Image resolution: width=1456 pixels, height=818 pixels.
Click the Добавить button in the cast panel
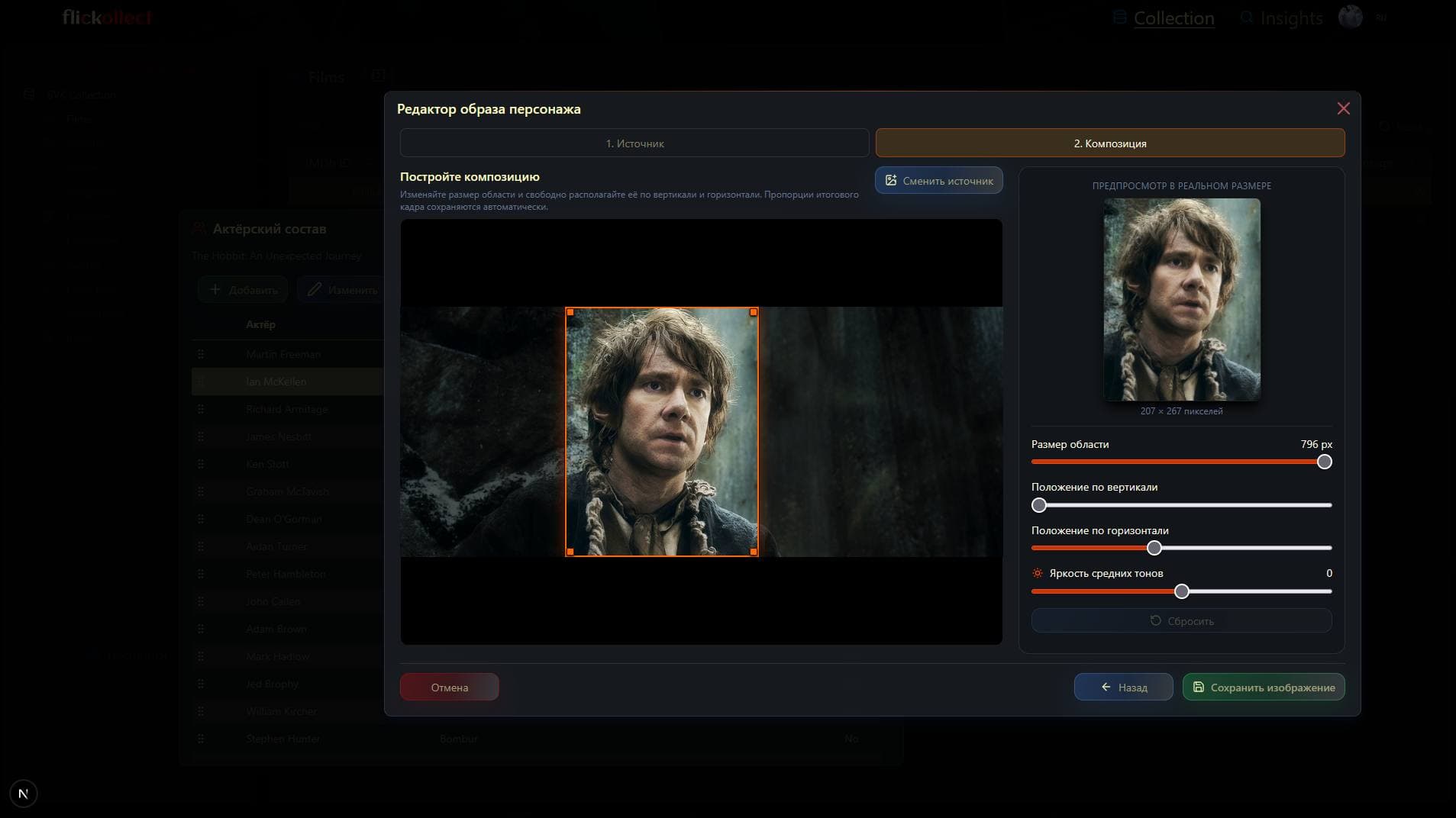click(x=243, y=290)
